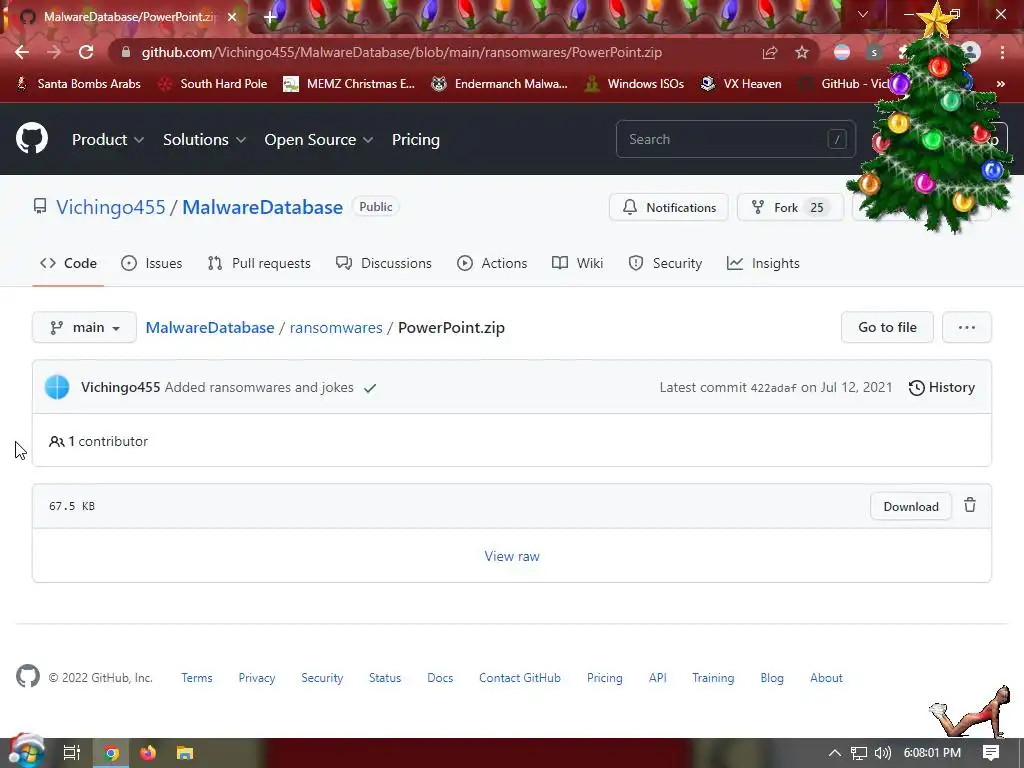
Task: Open the Security tab
Action: click(665, 263)
